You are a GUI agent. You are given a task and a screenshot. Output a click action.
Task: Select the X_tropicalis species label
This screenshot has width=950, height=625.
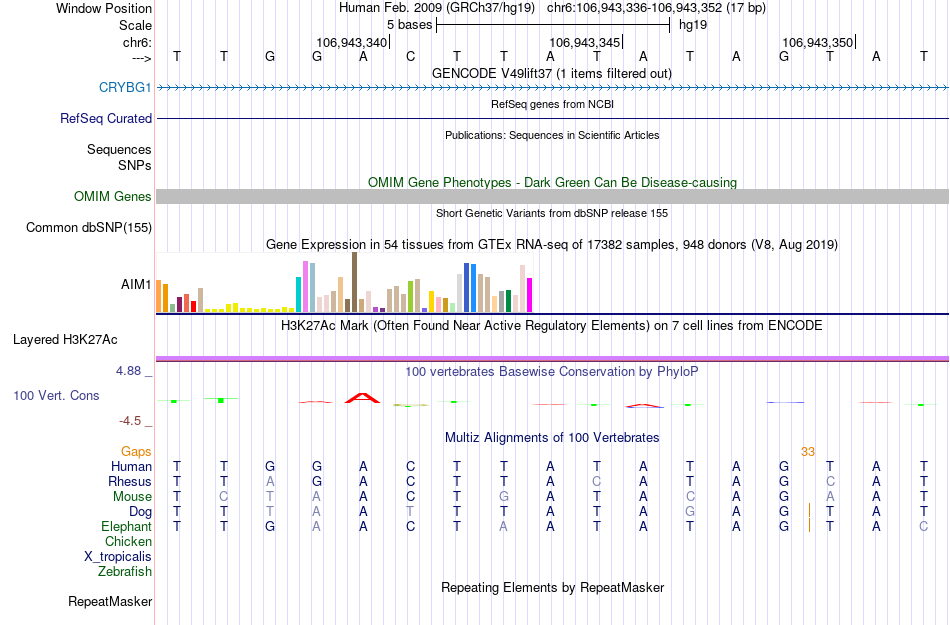118,557
